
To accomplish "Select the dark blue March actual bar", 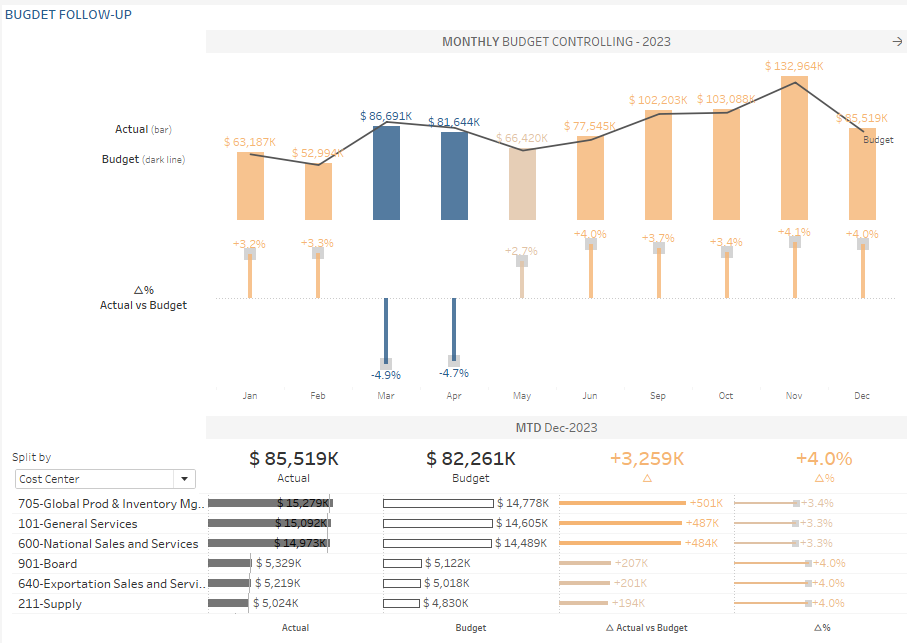I will coord(386,172).
